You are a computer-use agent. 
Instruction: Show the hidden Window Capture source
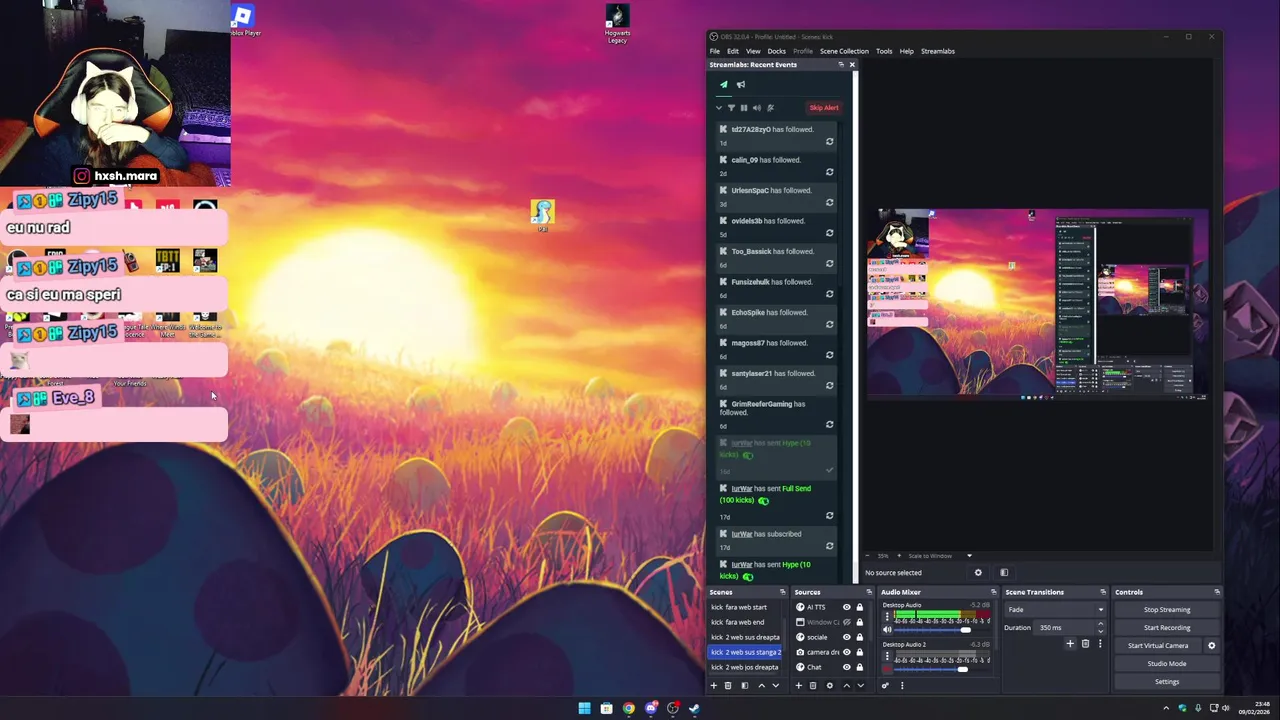point(846,622)
